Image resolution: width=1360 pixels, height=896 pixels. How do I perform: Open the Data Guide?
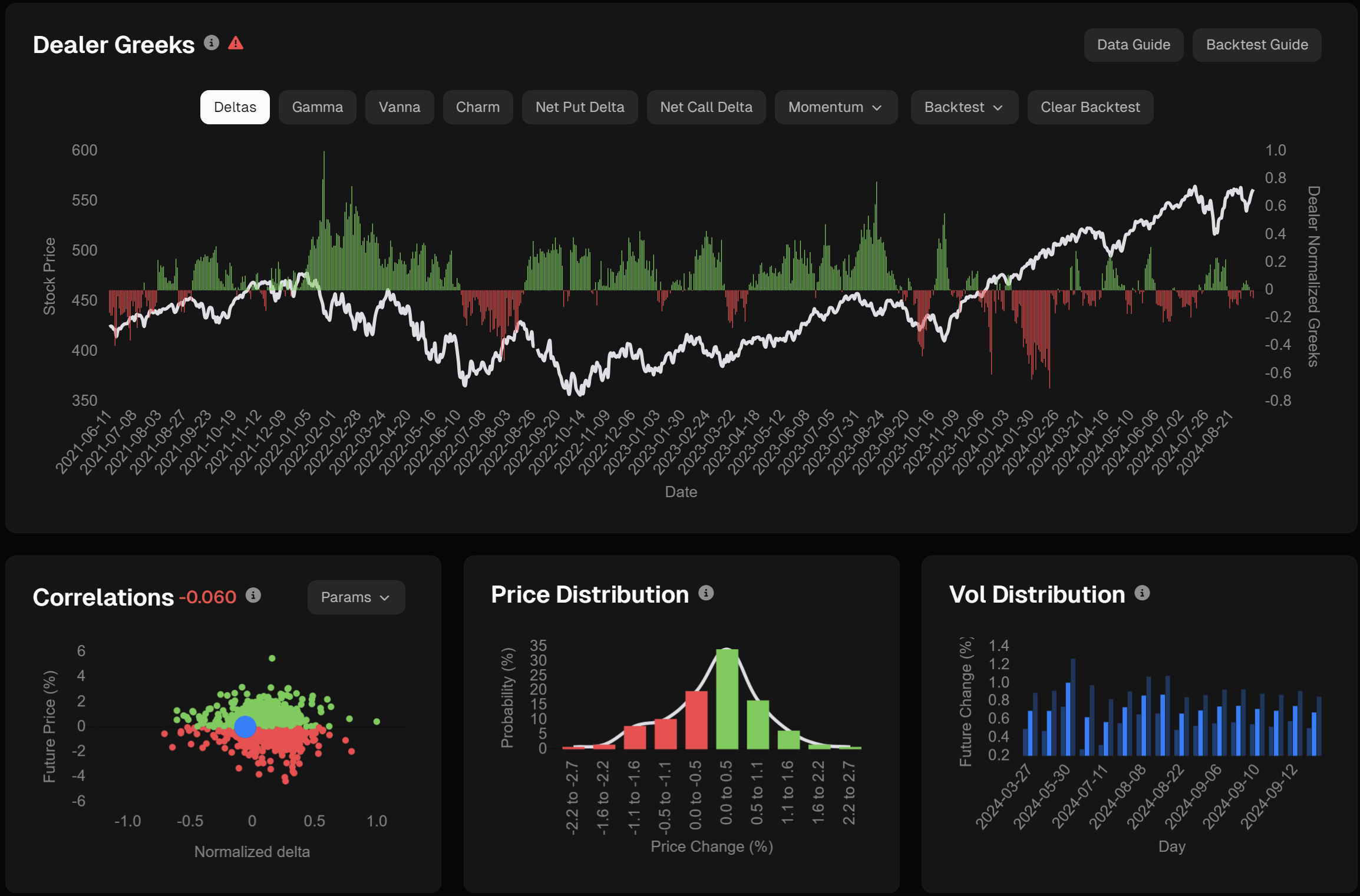click(1133, 45)
